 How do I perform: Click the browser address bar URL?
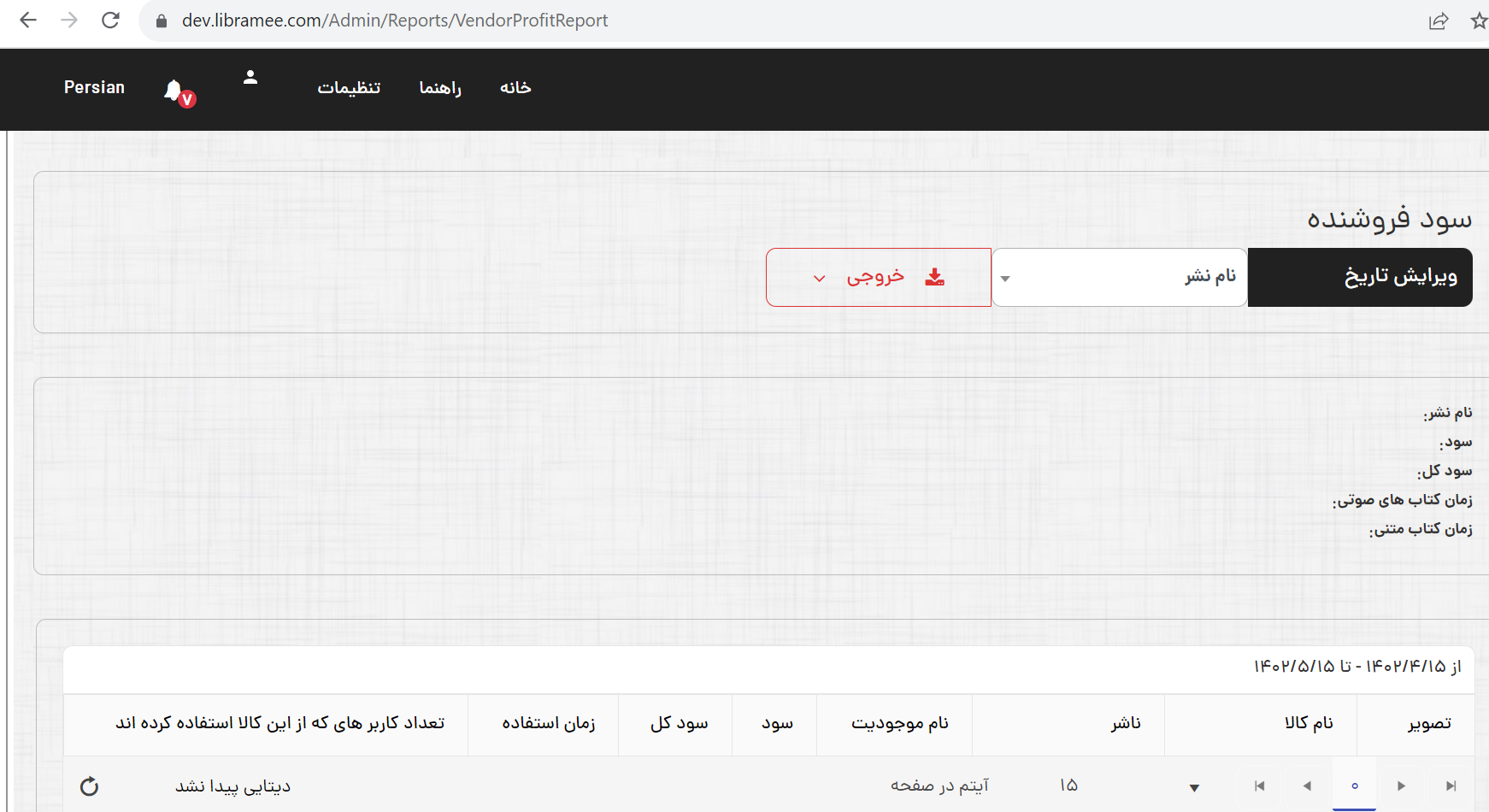pyautogui.click(x=394, y=21)
